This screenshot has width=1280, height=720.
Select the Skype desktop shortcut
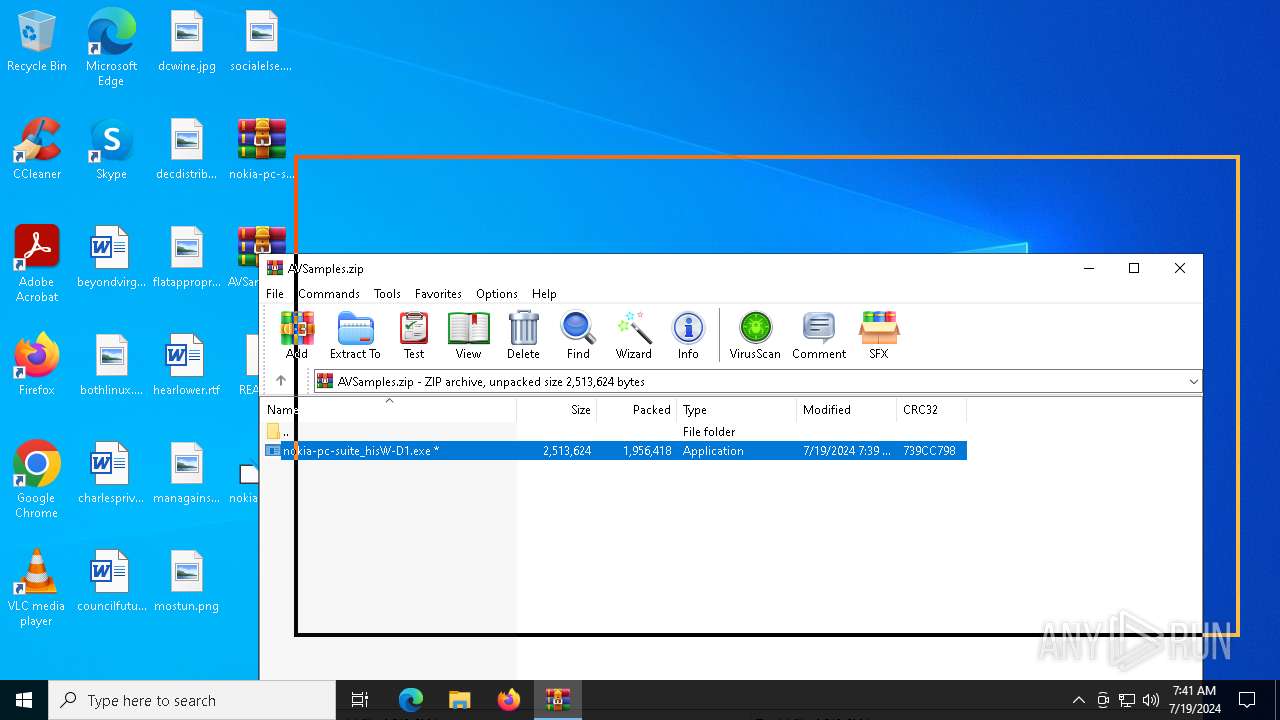click(x=111, y=149)
